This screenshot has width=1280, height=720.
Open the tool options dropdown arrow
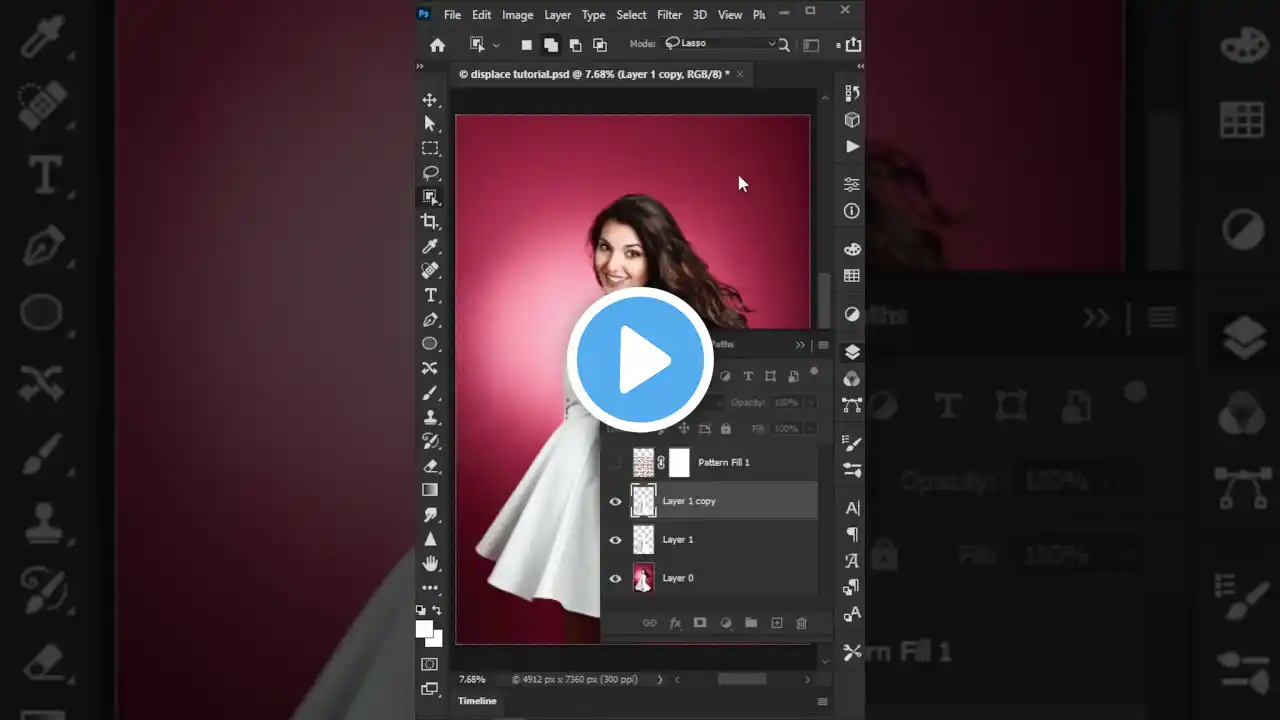pyautogui.click(x=494, y=44)
